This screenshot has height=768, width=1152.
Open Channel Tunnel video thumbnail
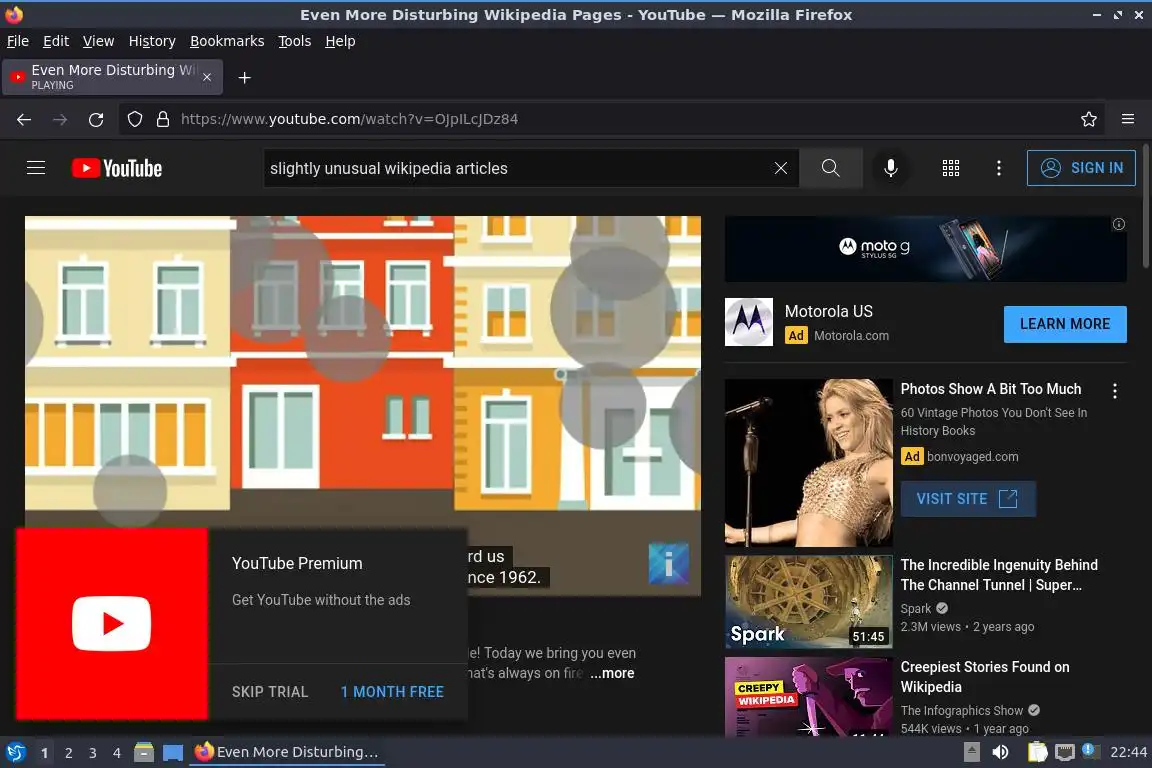click(x=808, y=601)
